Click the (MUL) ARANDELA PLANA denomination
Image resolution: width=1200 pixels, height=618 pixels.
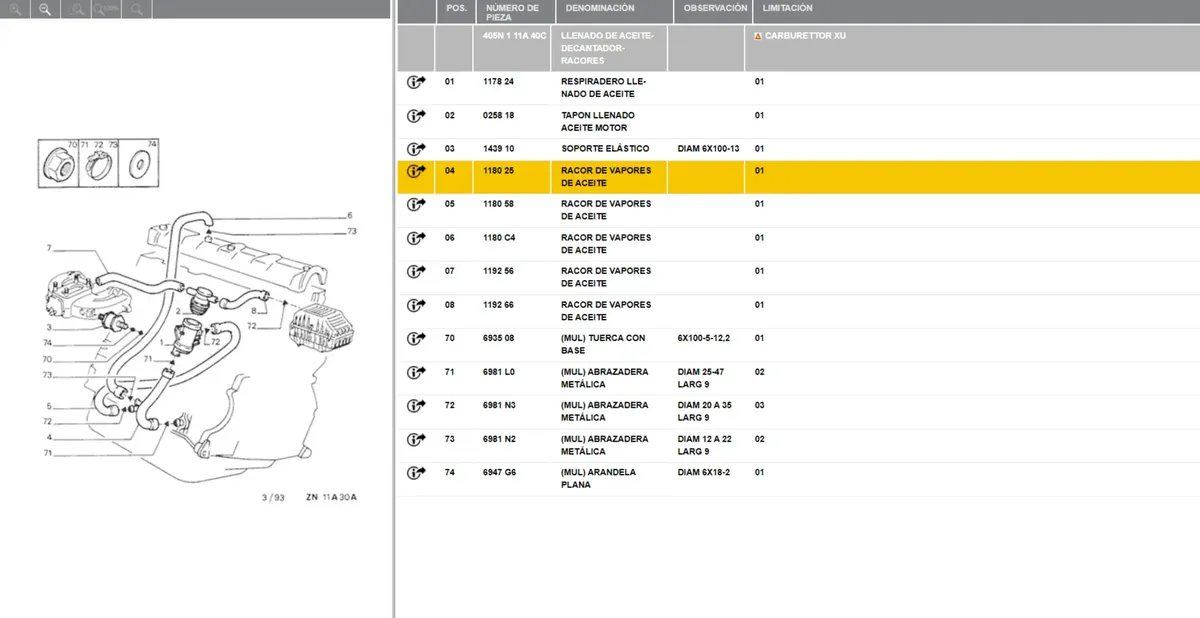tap(599, 478)
